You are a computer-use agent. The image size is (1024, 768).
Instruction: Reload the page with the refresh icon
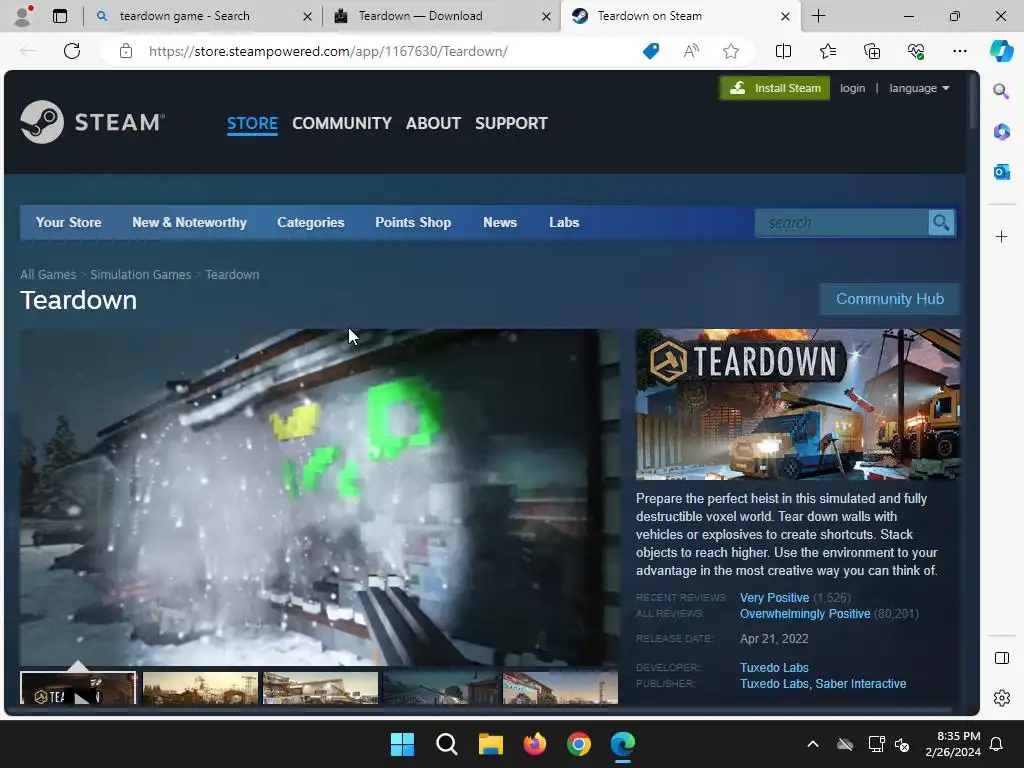pyautogui.click(x=72, y=51)
